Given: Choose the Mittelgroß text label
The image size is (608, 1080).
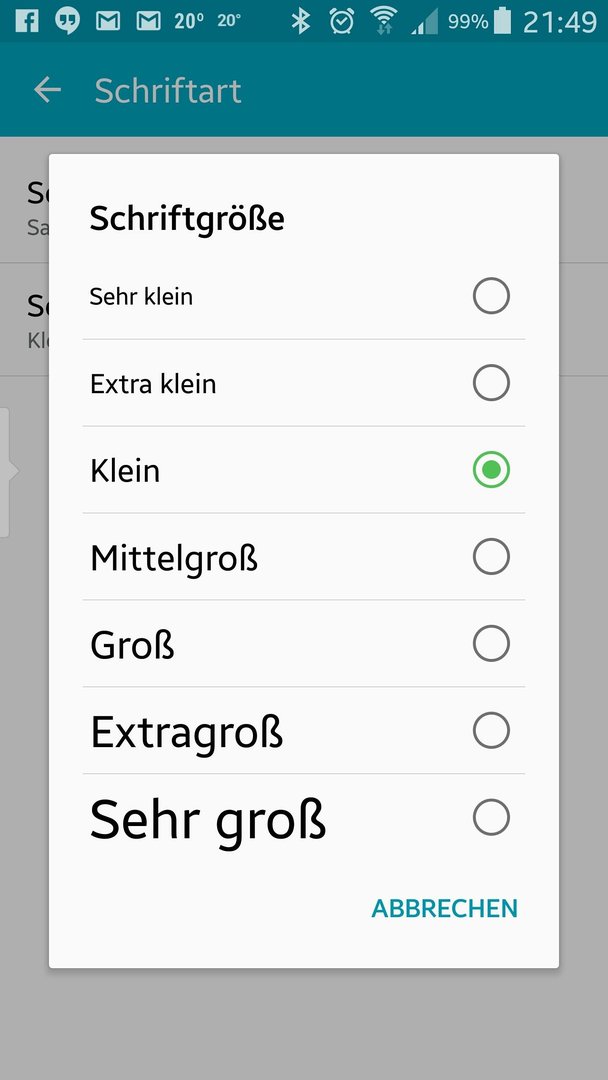Looking at the screenshot, I should [x=174, y=559].
